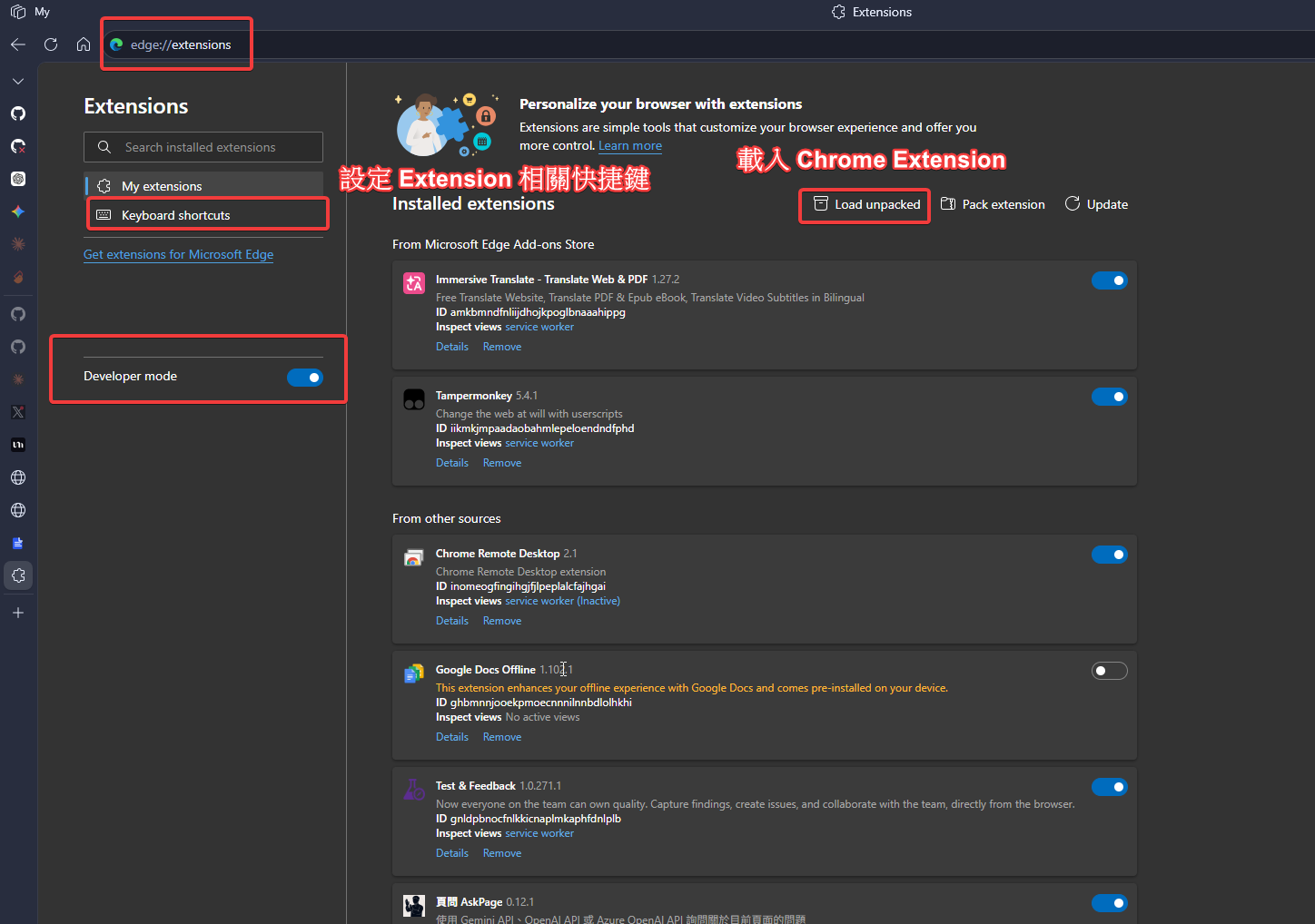This screenshot has height=924, width=1315.
Task: Open Tampermonkey service worker inspect link
Action: pos(539,443)
